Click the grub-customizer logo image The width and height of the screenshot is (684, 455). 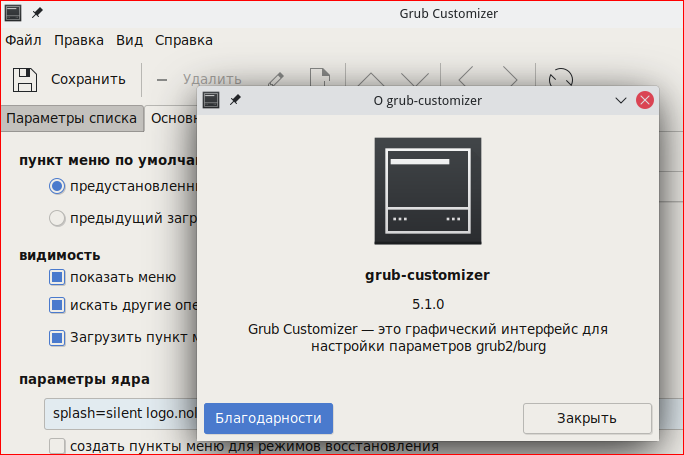tap(428, 191)
